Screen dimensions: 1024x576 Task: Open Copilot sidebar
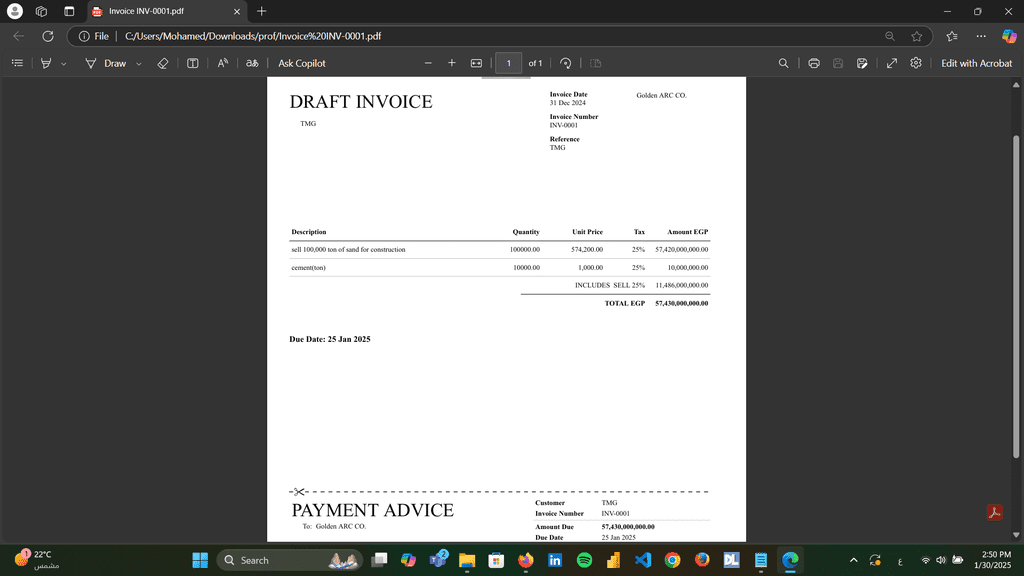pyautogui.click(x=1009, y=37)
